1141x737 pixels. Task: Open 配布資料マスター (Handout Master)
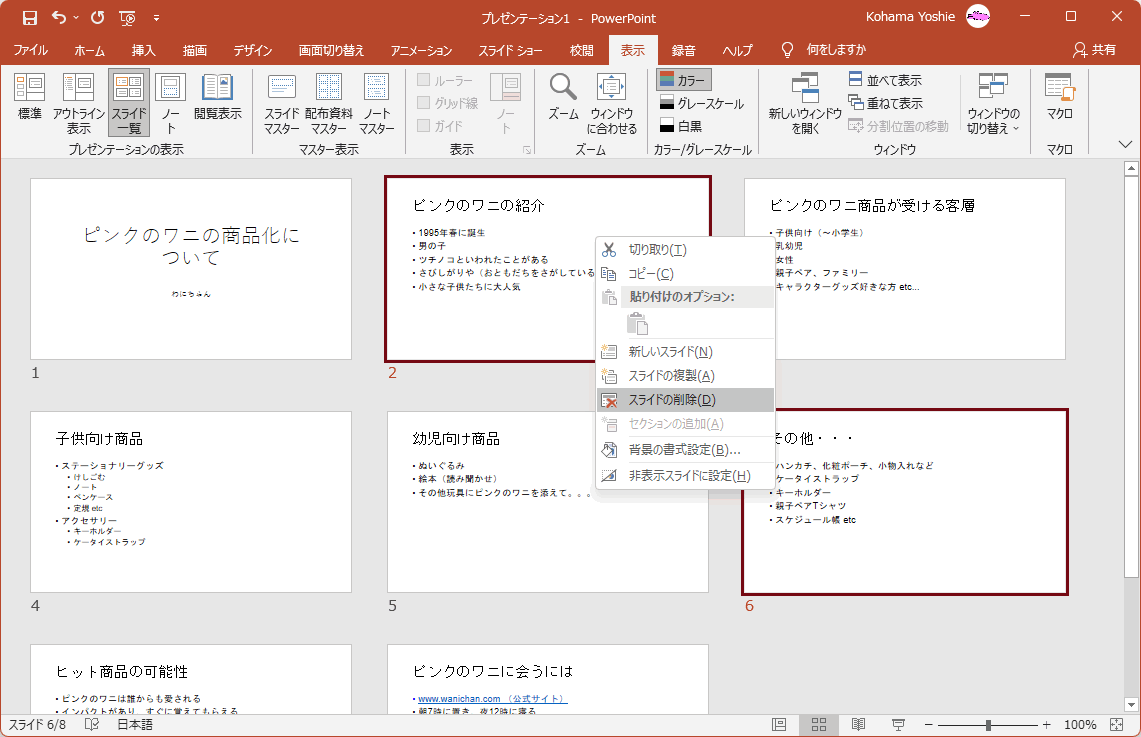[x=329, y=103]
